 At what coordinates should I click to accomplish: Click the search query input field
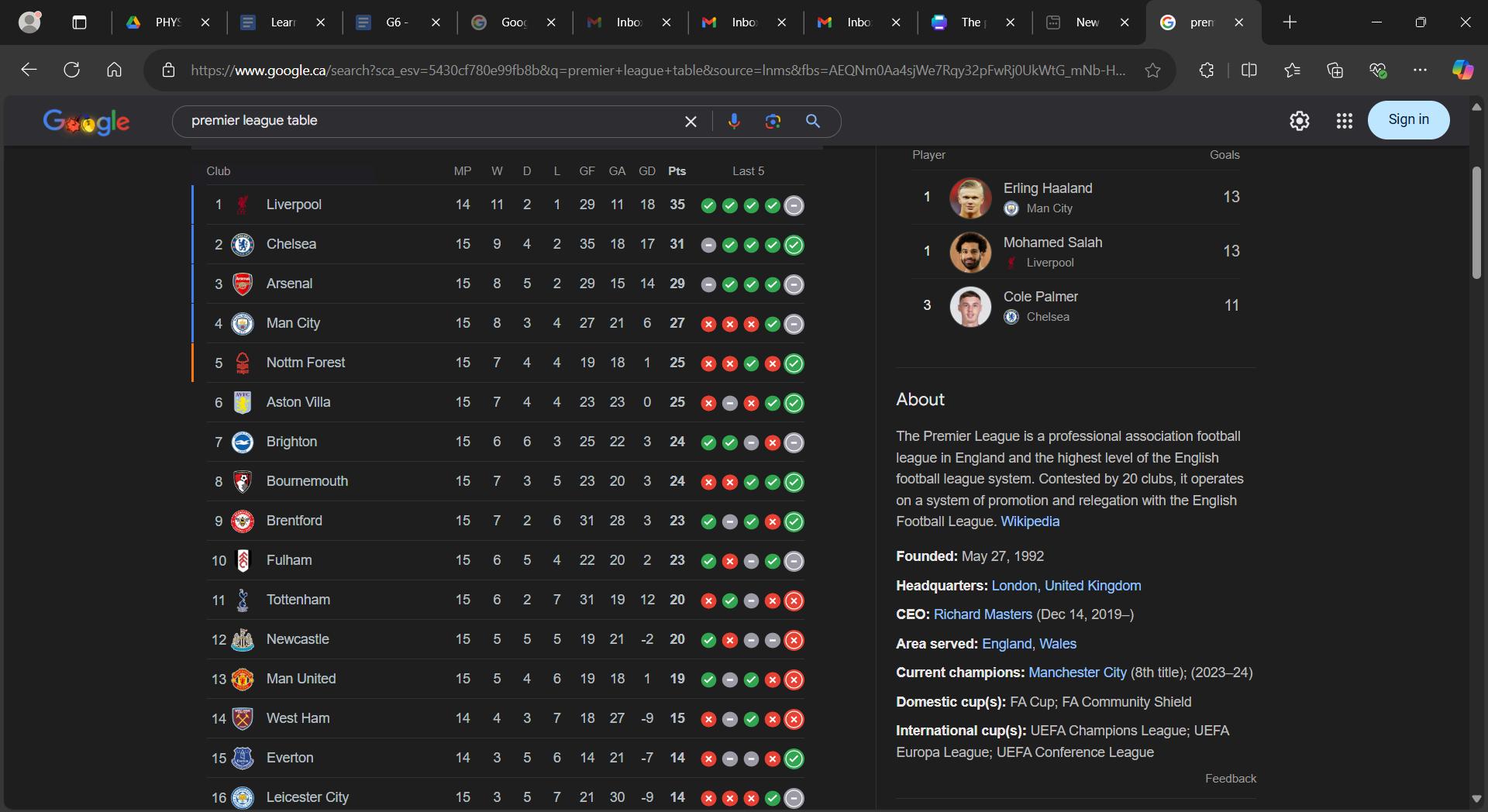tap(430, 121)
